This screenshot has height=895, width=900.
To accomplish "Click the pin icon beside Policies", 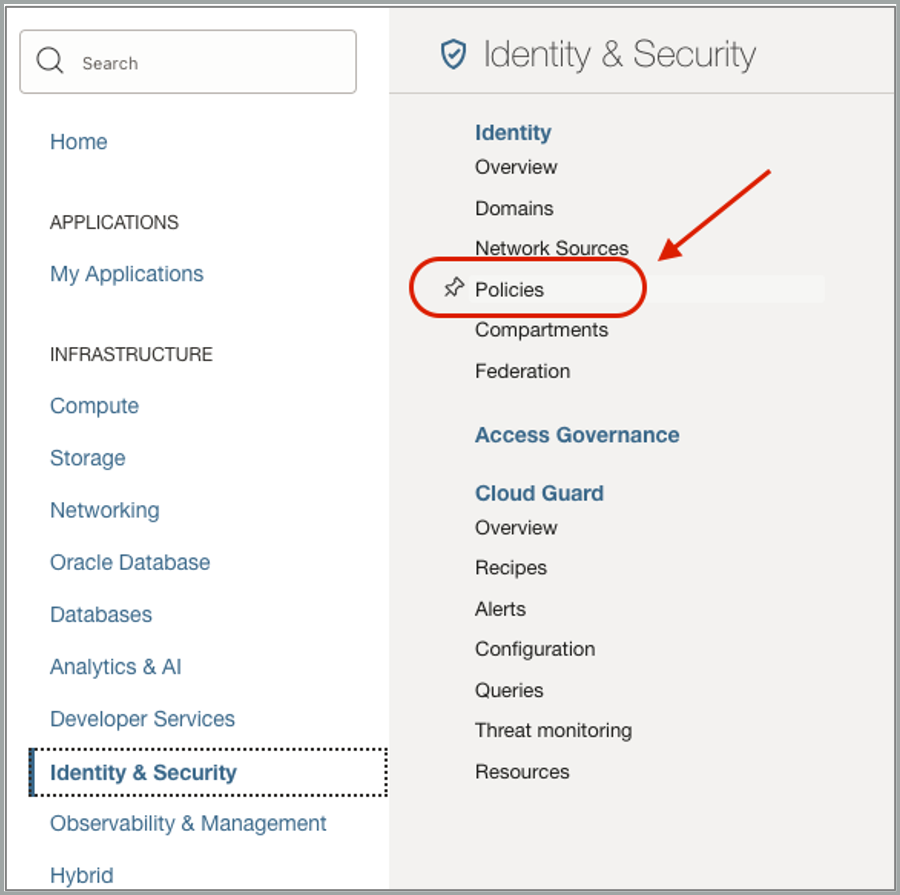I will 454,289.
